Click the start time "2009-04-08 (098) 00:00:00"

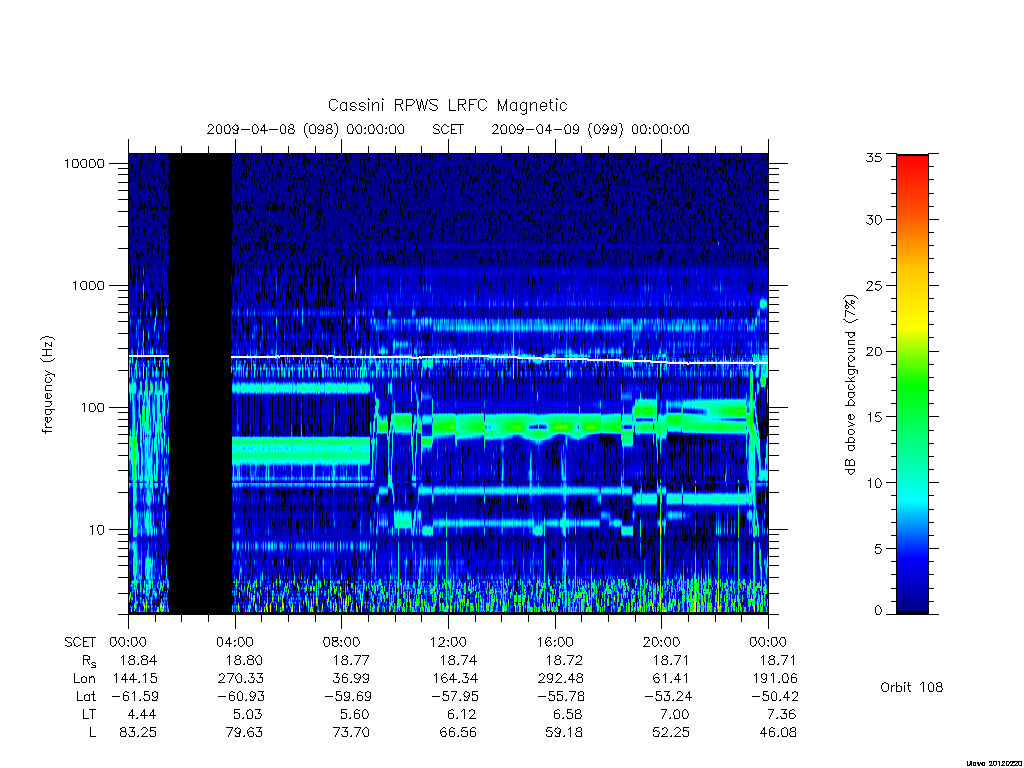tap(306, 129)
